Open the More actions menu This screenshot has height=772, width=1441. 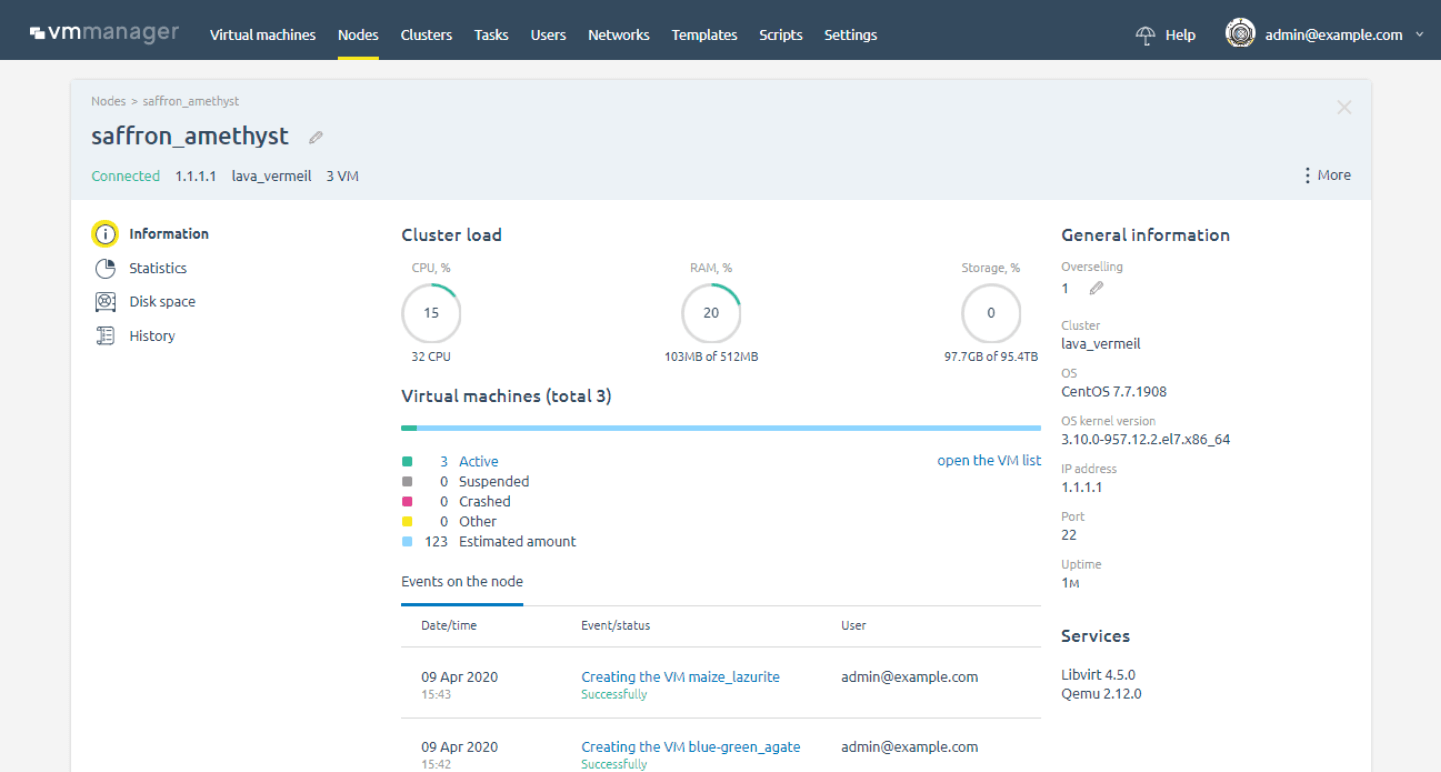[1326, 174]
